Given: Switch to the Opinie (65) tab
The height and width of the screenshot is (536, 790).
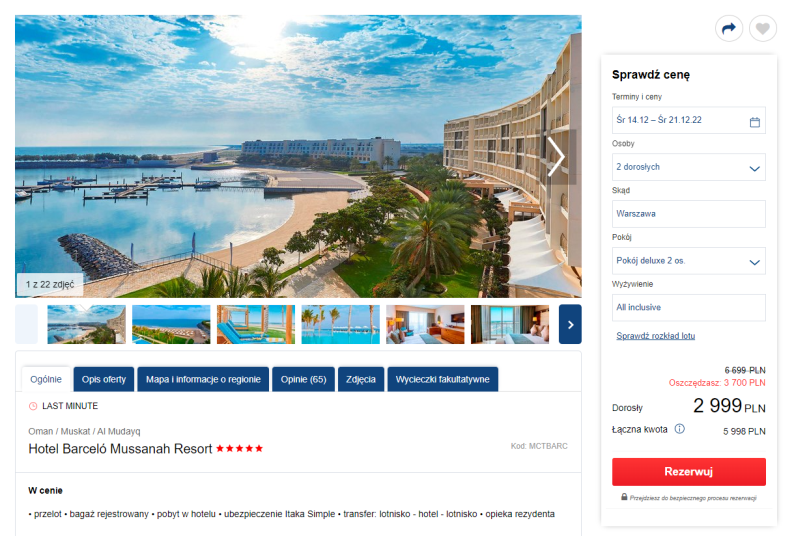Looking at the screenshot, I should coord(303,379).
